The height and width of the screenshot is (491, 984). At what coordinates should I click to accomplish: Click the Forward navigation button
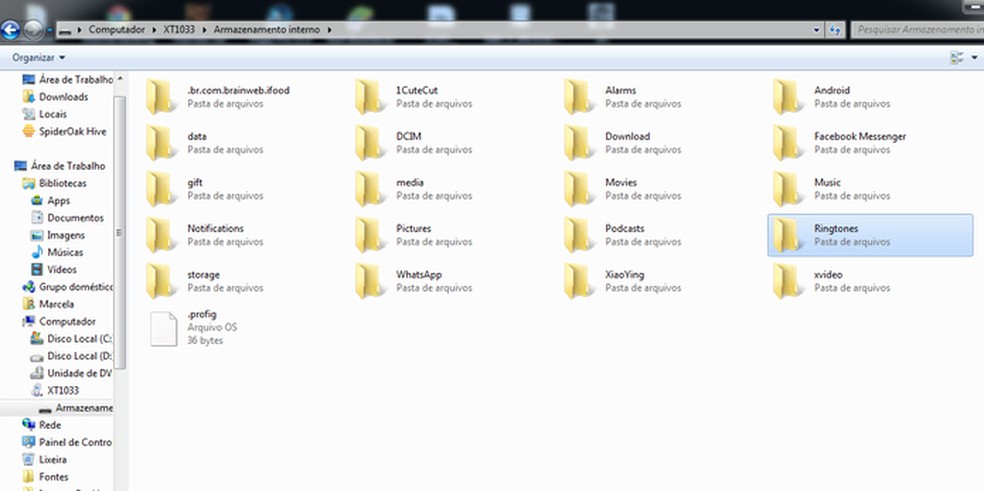pyautogui.click(x=33, y=30)
